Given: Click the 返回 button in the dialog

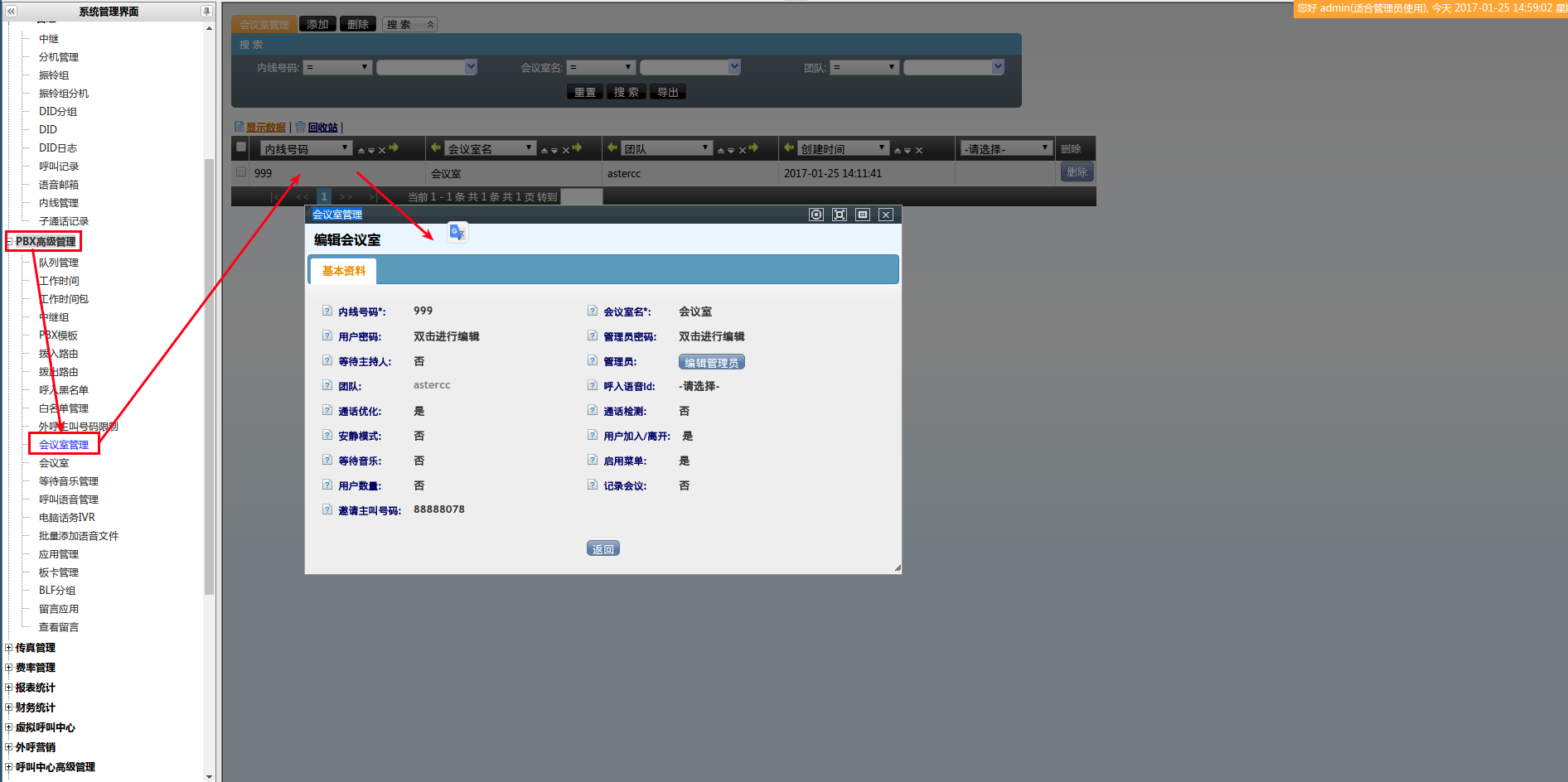Looking at the screenshot, I should click(x=603, y=548).
